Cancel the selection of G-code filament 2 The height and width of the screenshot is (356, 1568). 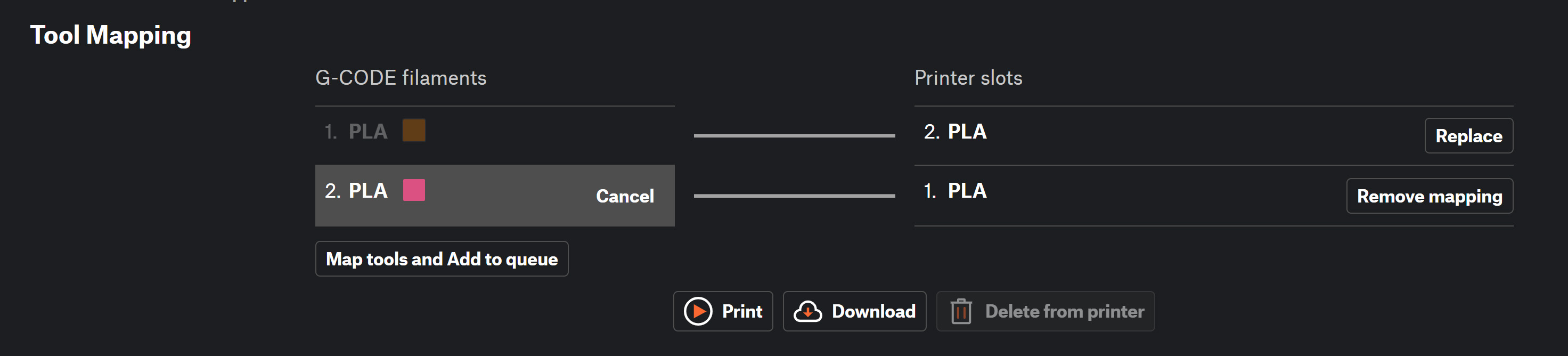[x=625, y=196]
